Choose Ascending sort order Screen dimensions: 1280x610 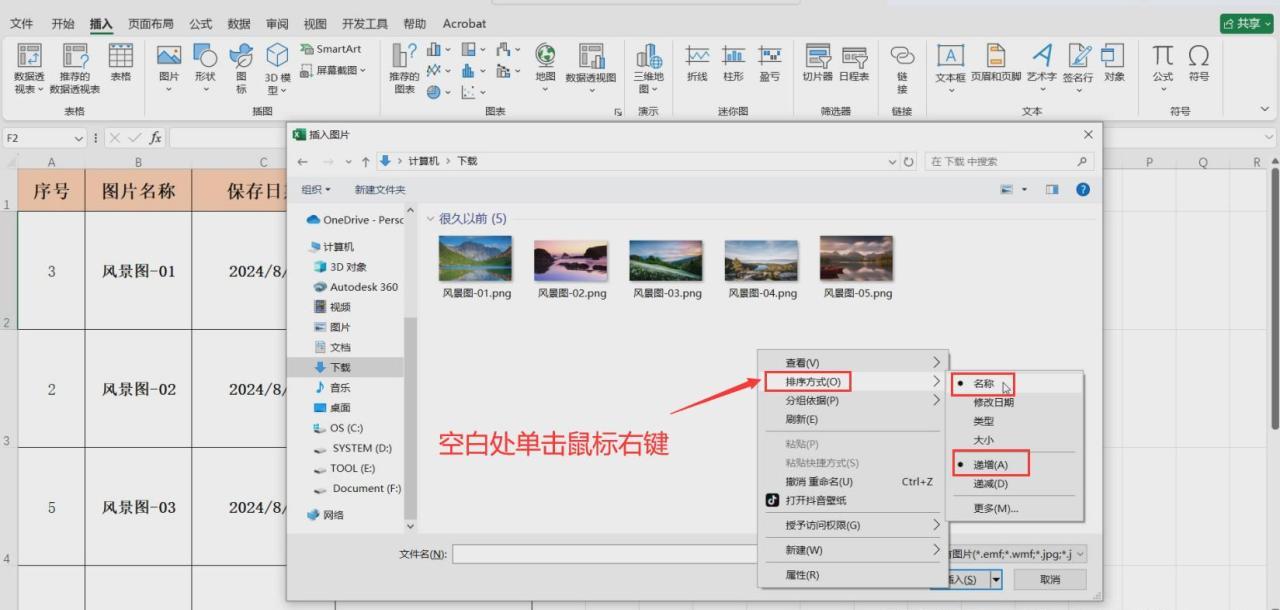pos(990,465)
